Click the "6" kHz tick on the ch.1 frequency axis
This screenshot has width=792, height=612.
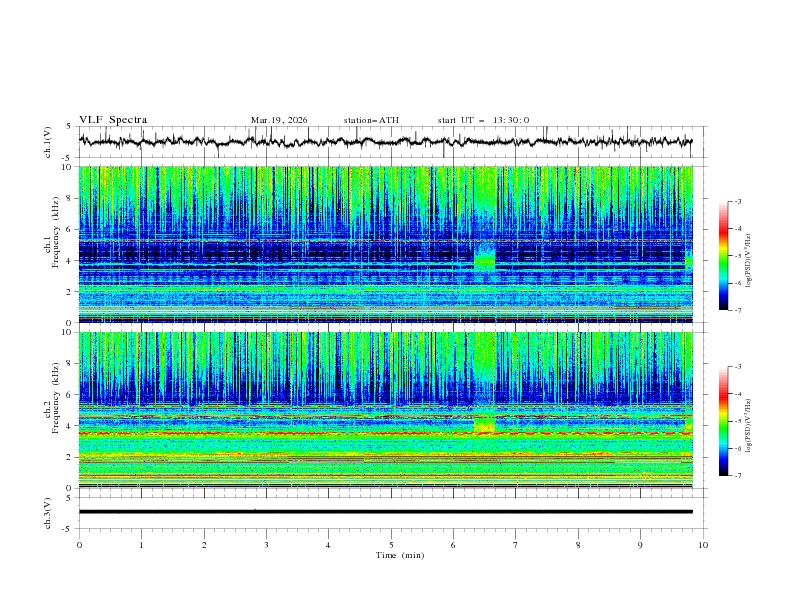[x=69, y=230]
